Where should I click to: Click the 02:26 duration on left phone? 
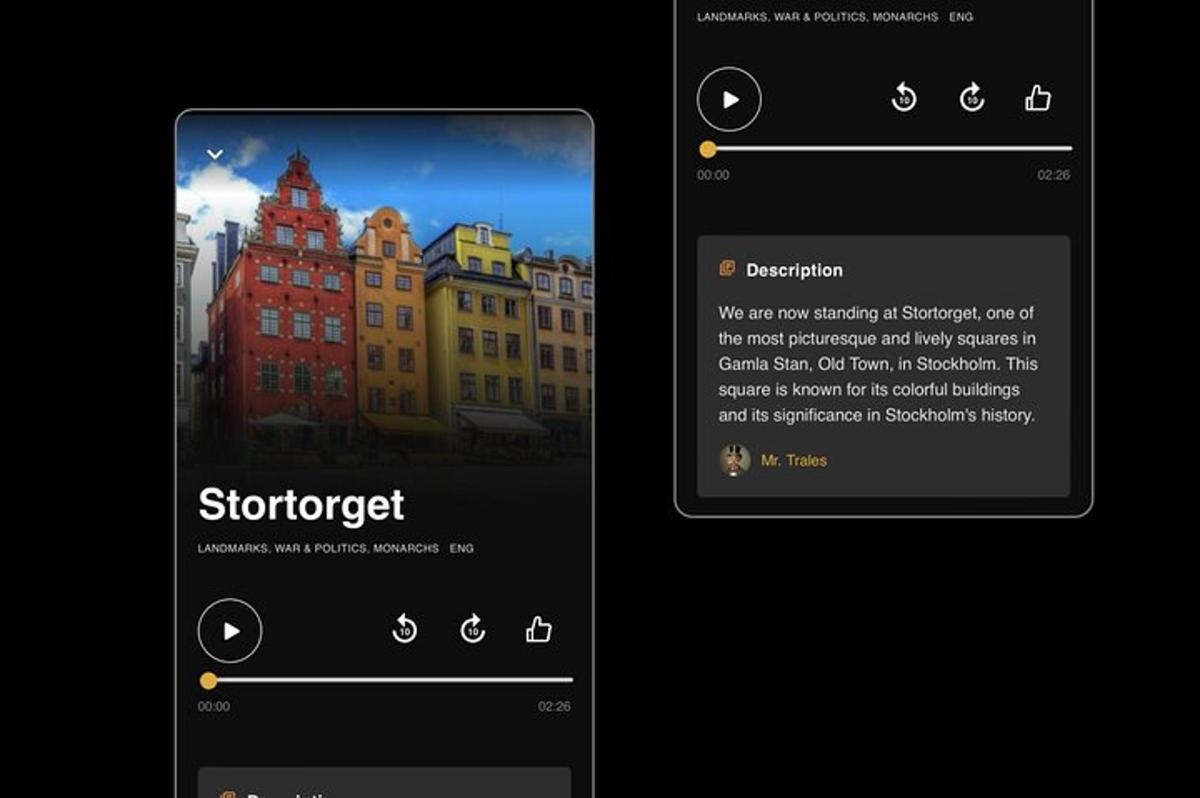click(554, 706)
